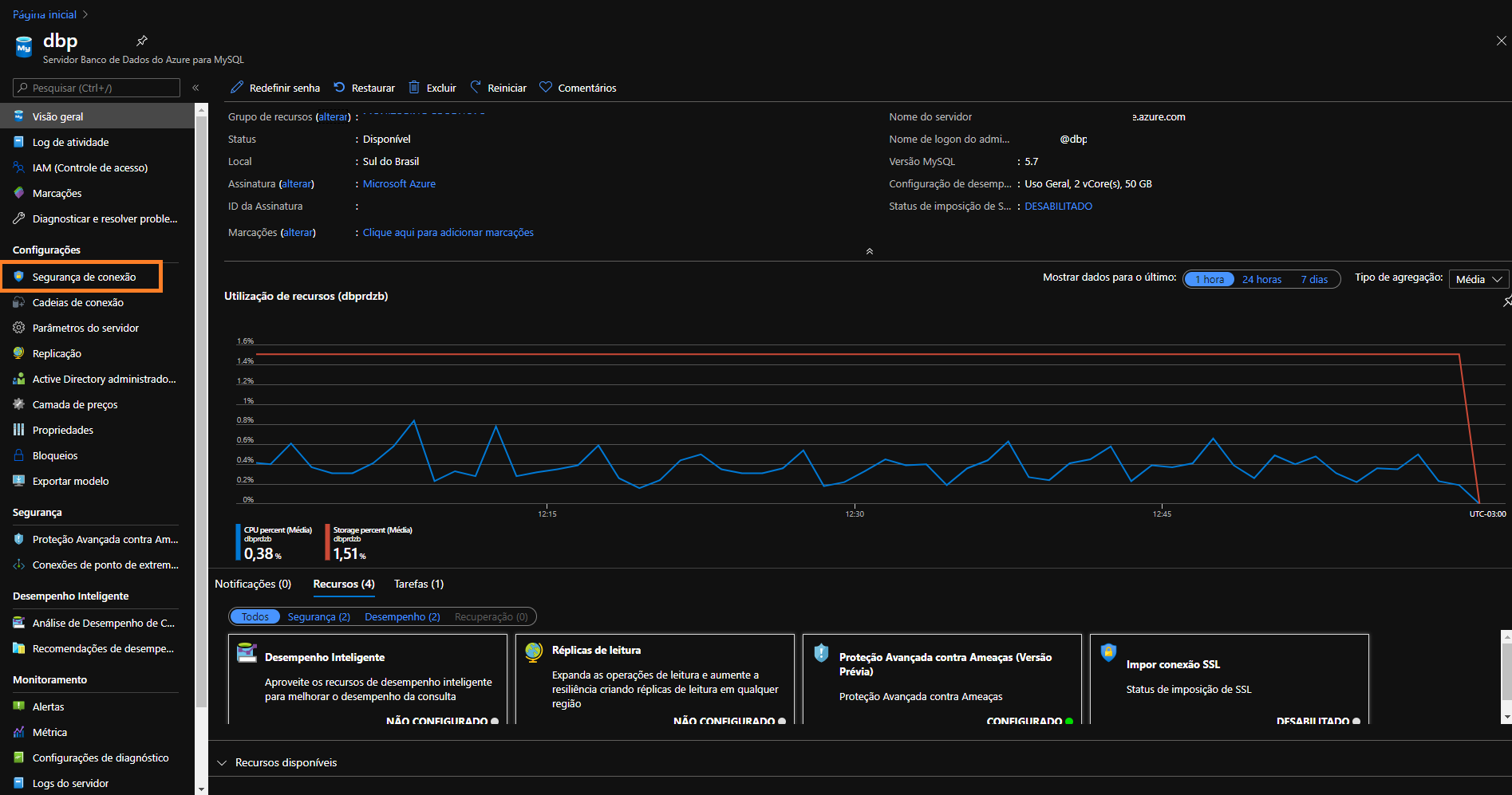Open Parâmetros do servidor gear icon

coord(19,328)
